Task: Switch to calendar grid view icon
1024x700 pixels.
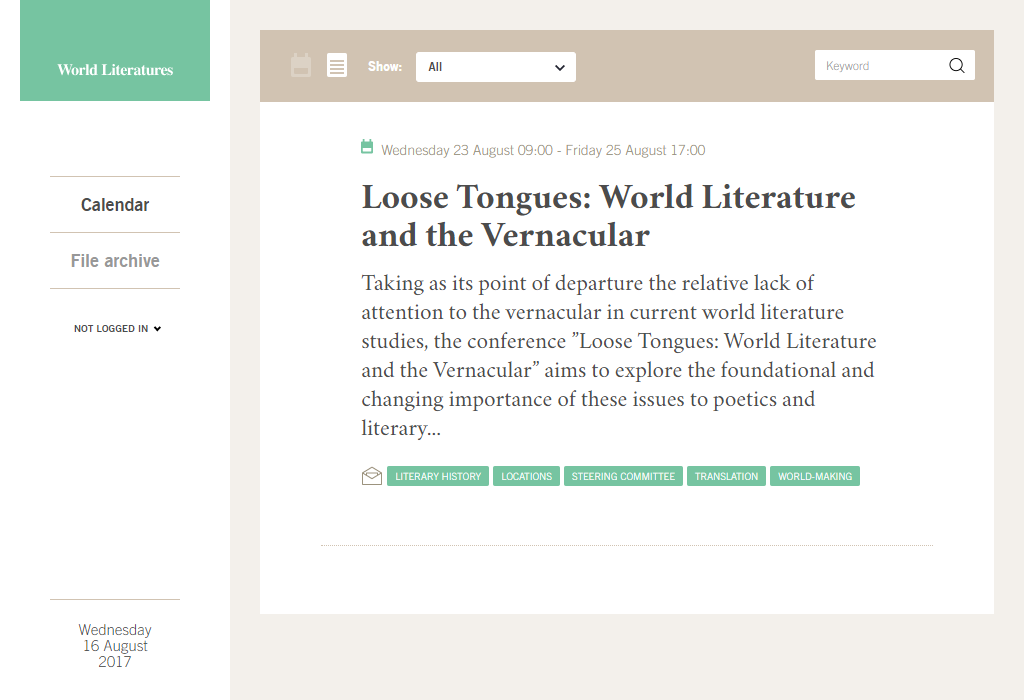Action: coord(300,65)
